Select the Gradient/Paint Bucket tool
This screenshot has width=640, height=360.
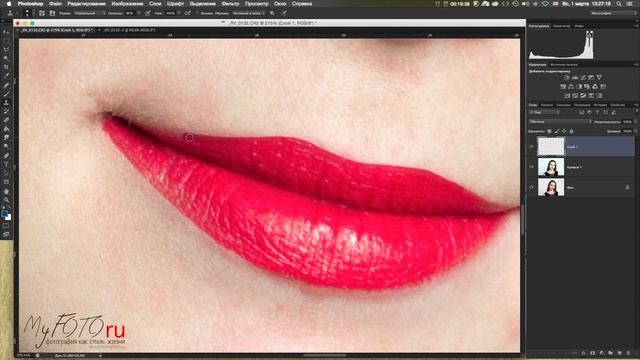[x=6, y=129]
